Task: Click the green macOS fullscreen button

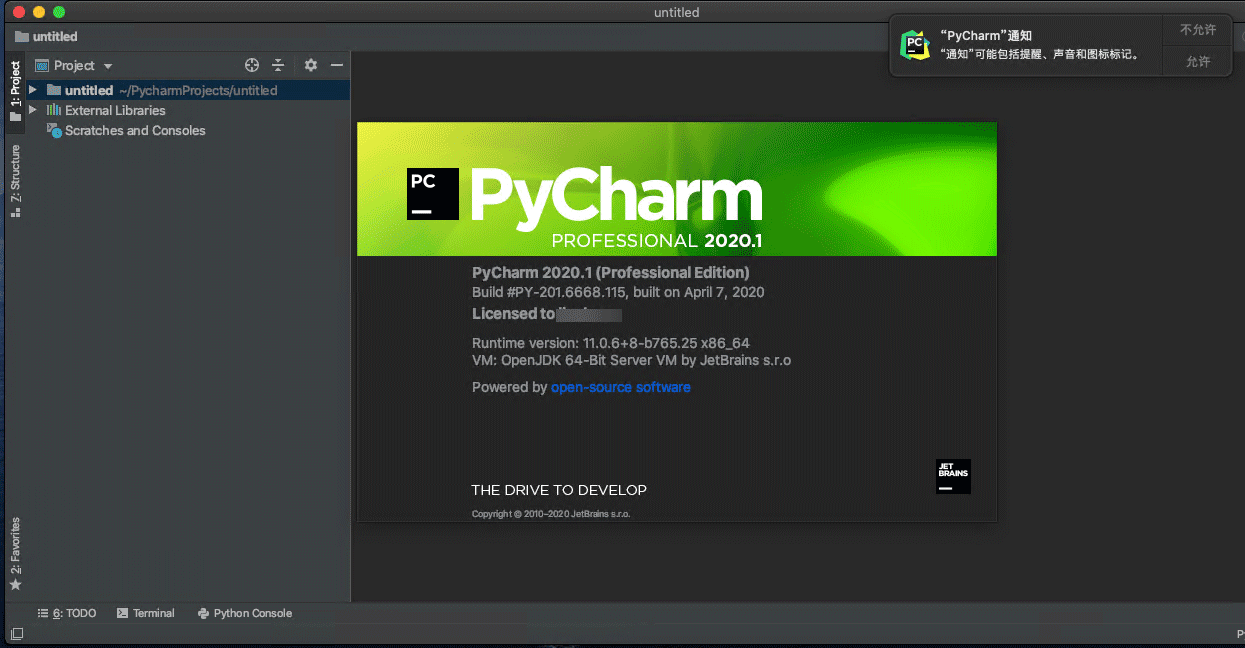Action: click(59, 12)
